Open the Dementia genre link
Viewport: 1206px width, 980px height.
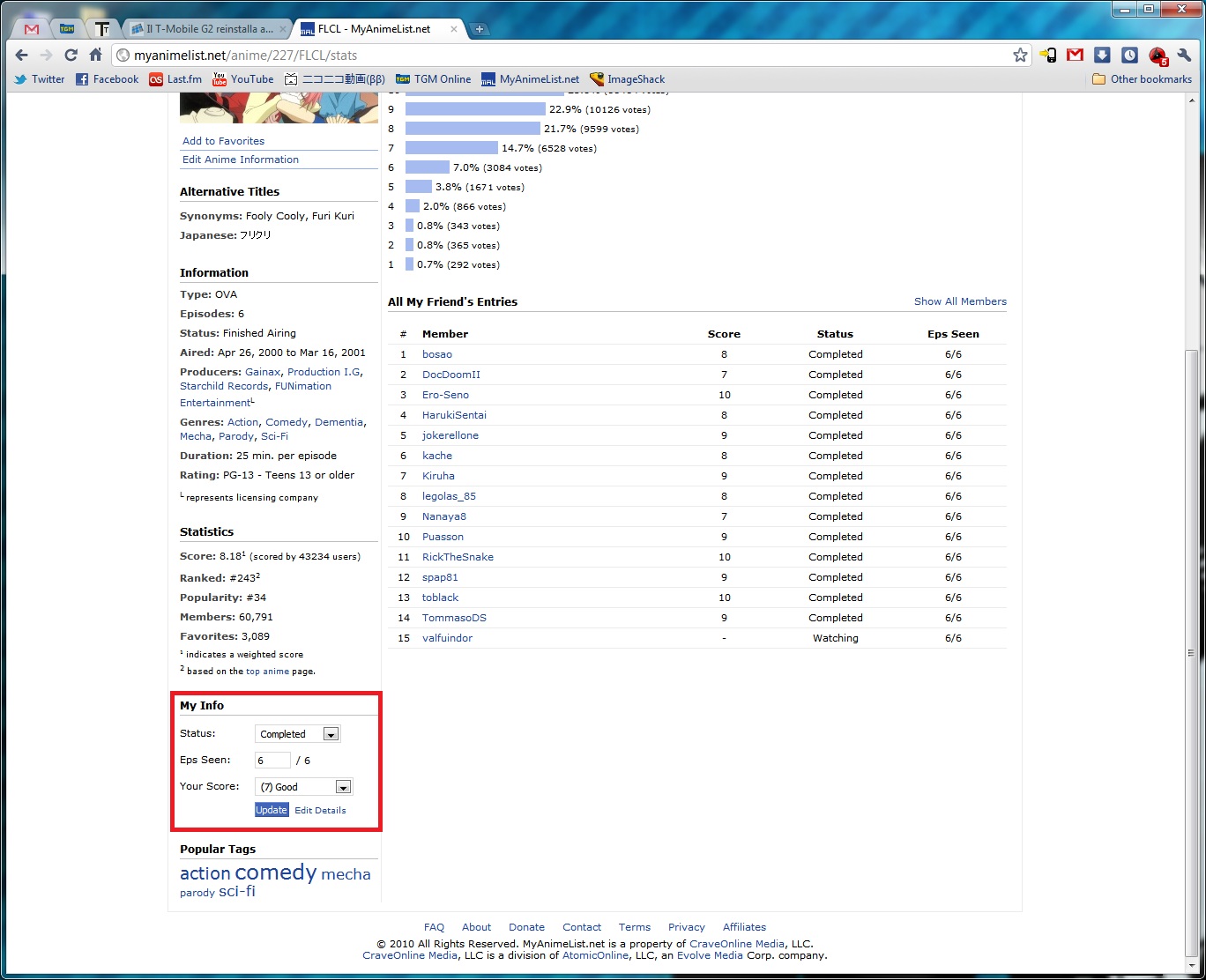[x=339, y=422]
